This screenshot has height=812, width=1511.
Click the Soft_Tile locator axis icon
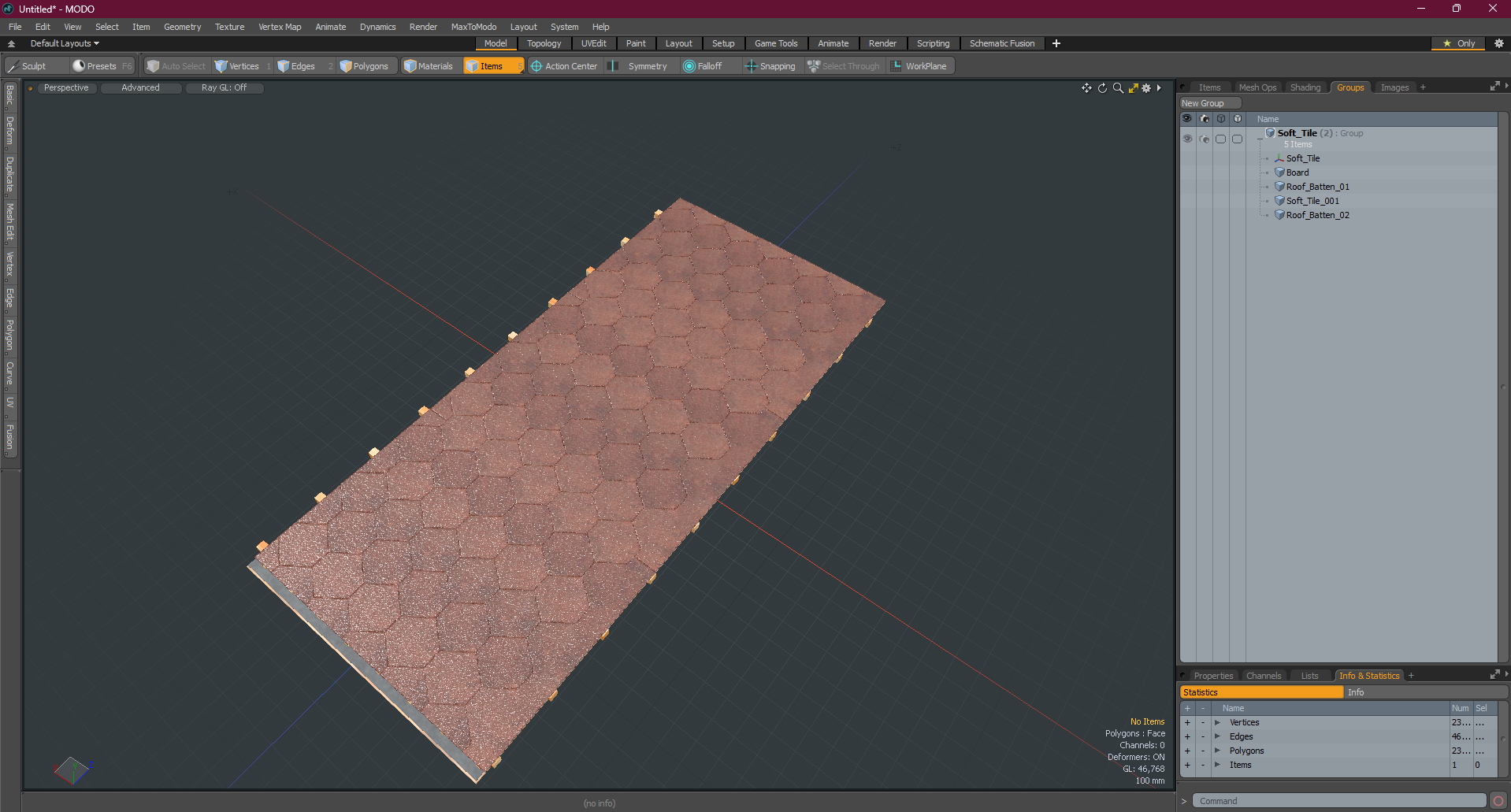pyautogui.click(x=1279, y=158)
